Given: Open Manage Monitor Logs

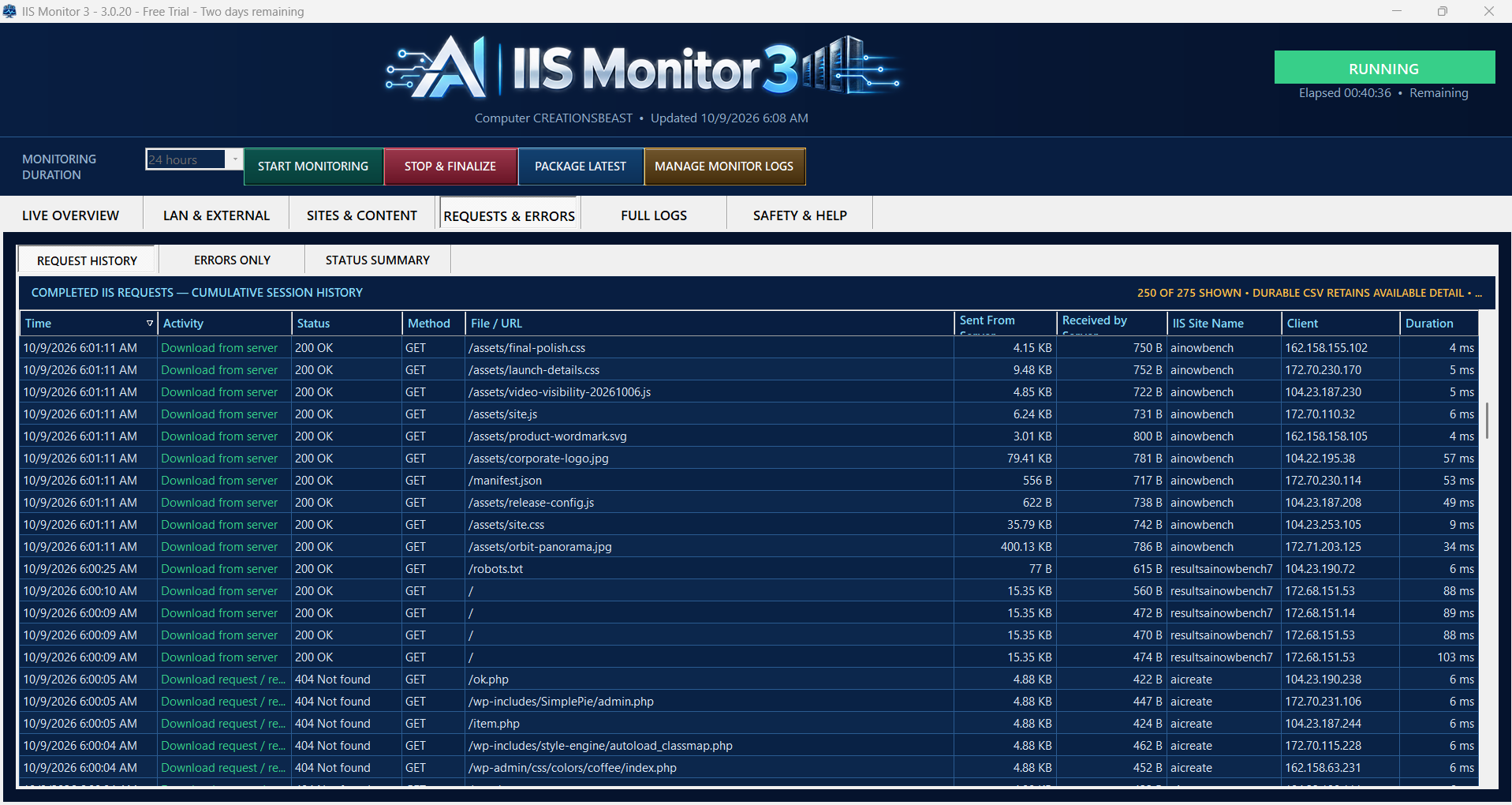Looking at the screenshot, I should [x=724, y=167].
